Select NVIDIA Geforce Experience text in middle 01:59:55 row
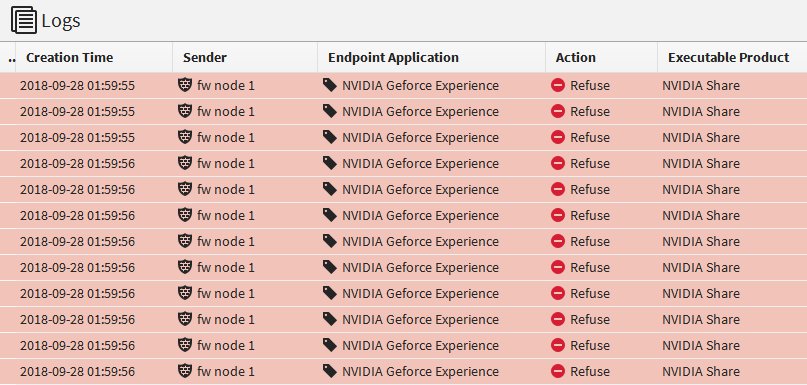 (x=420, y=112)
